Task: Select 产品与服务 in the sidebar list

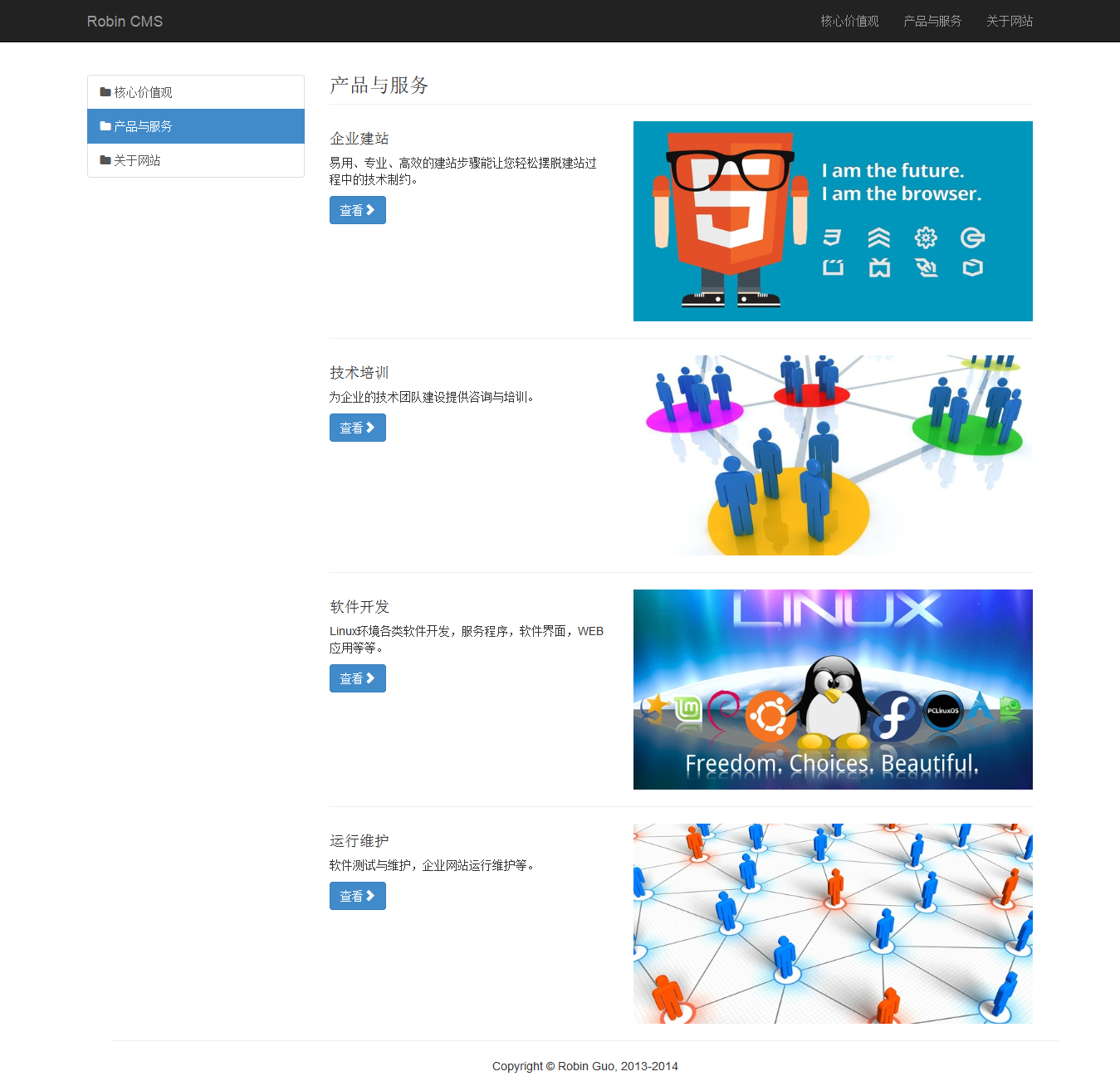Action: click(x=196, y=126)
